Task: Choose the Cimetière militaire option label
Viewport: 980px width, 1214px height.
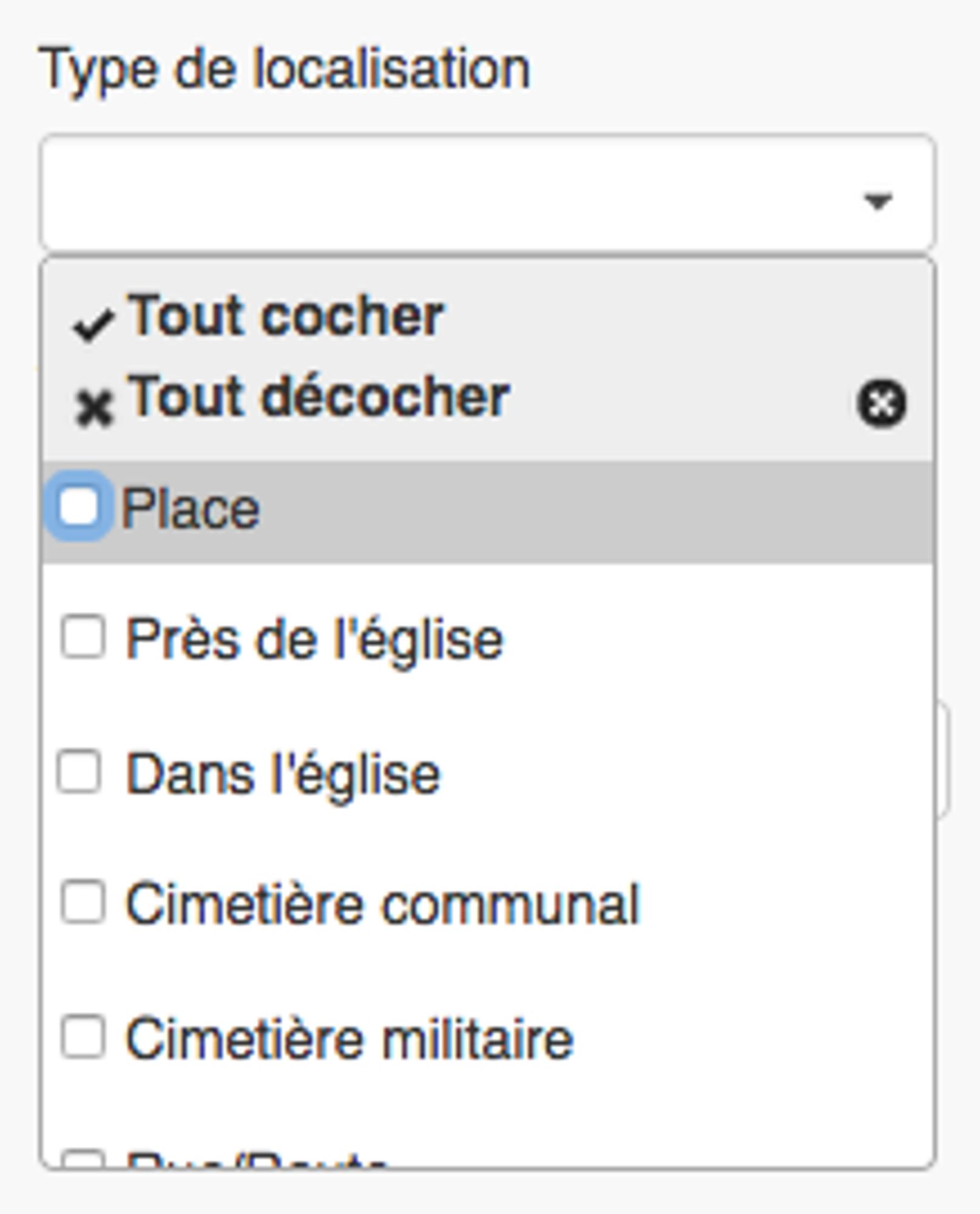Action: point(349,1040)
